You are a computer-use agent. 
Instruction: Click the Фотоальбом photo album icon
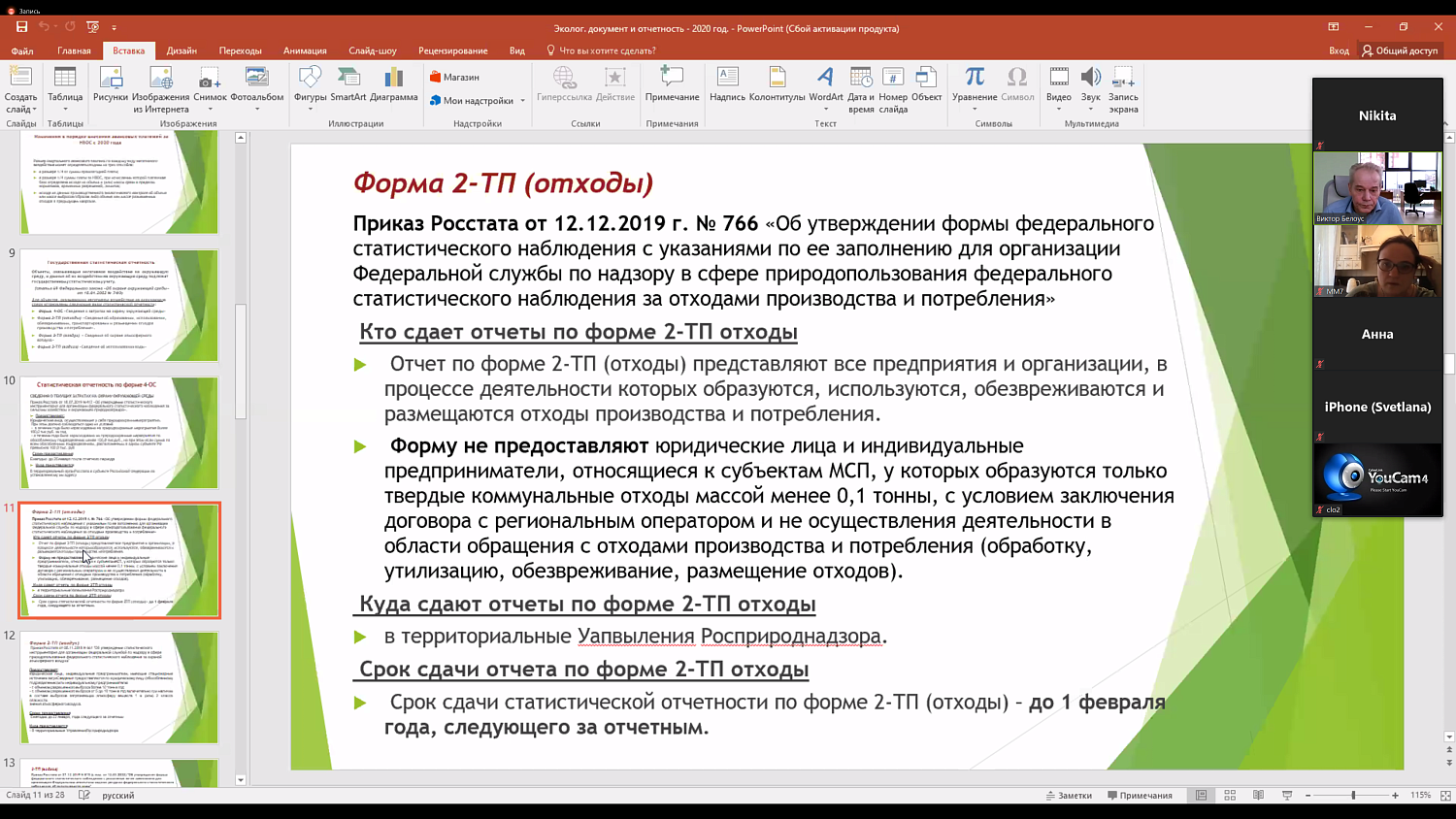coord(256,78)
